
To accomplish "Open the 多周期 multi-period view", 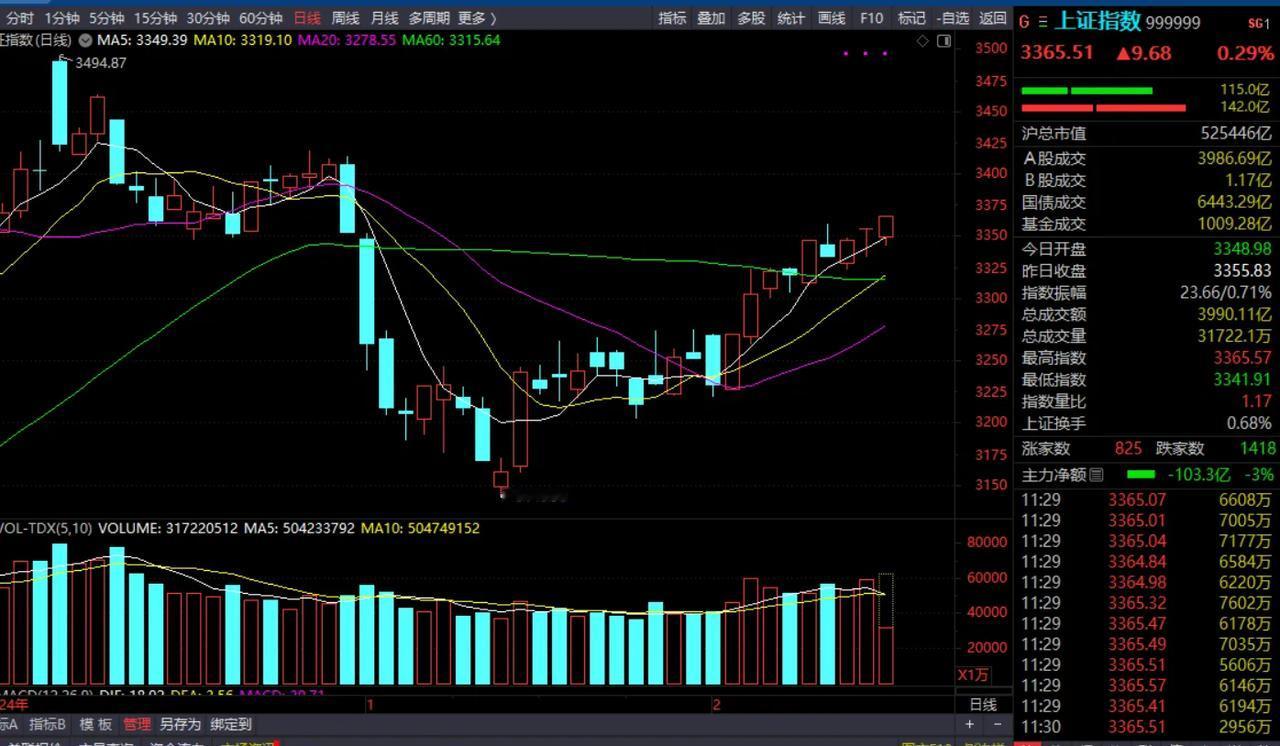I will 428,18.
